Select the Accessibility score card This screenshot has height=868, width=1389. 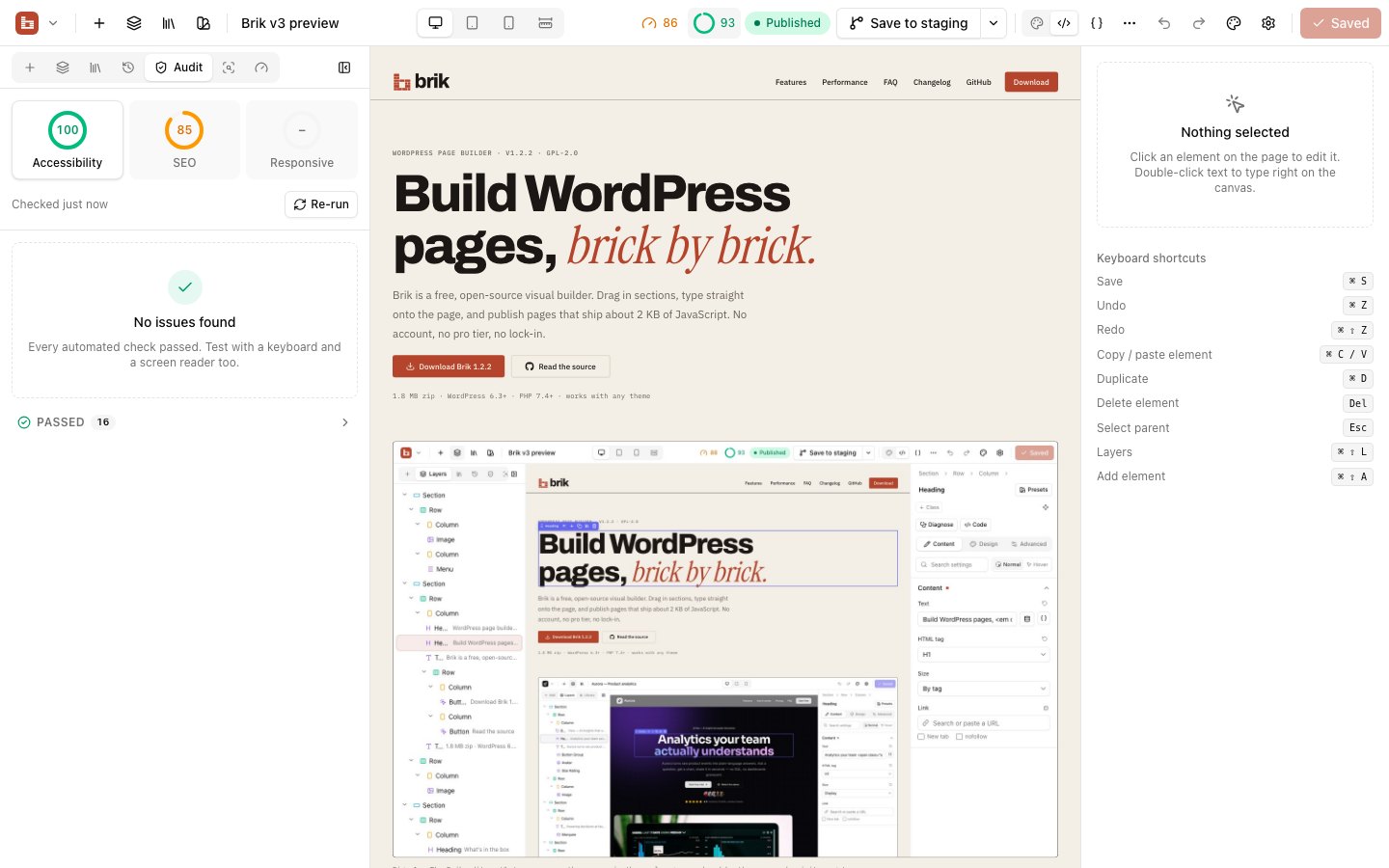pyautogui.click(x=68, y=140)
